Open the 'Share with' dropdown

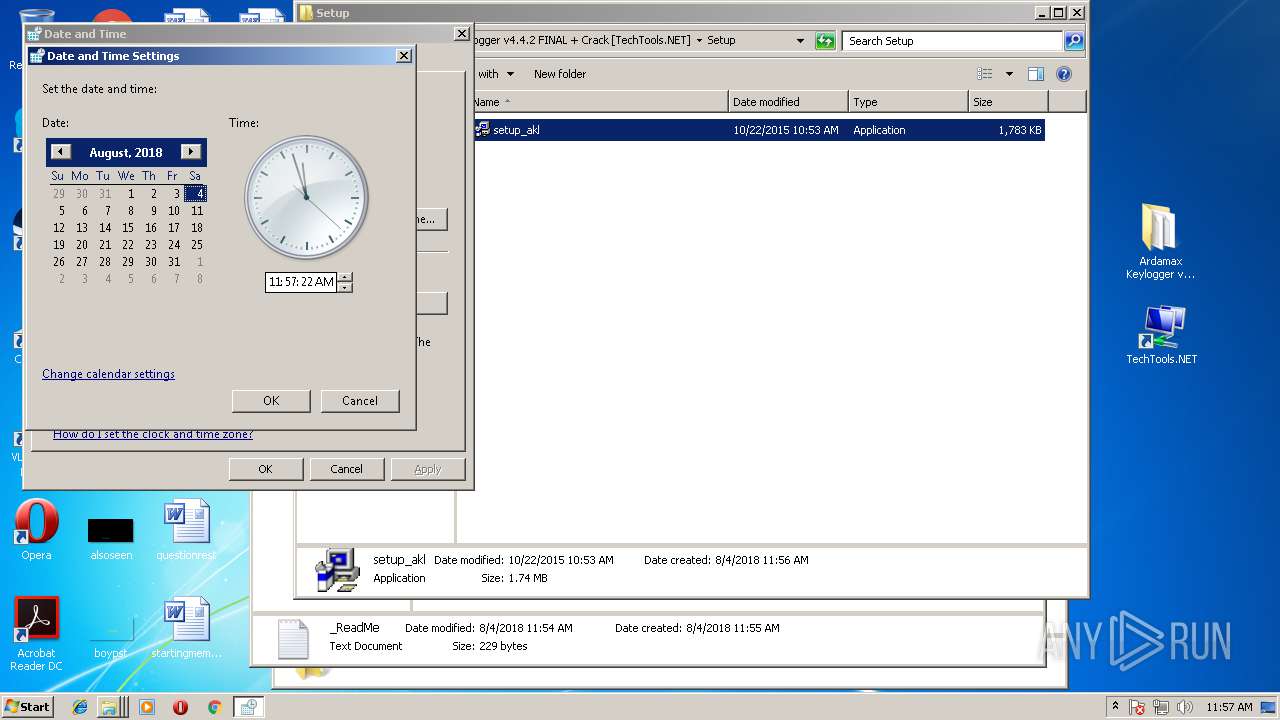[496, 74]
